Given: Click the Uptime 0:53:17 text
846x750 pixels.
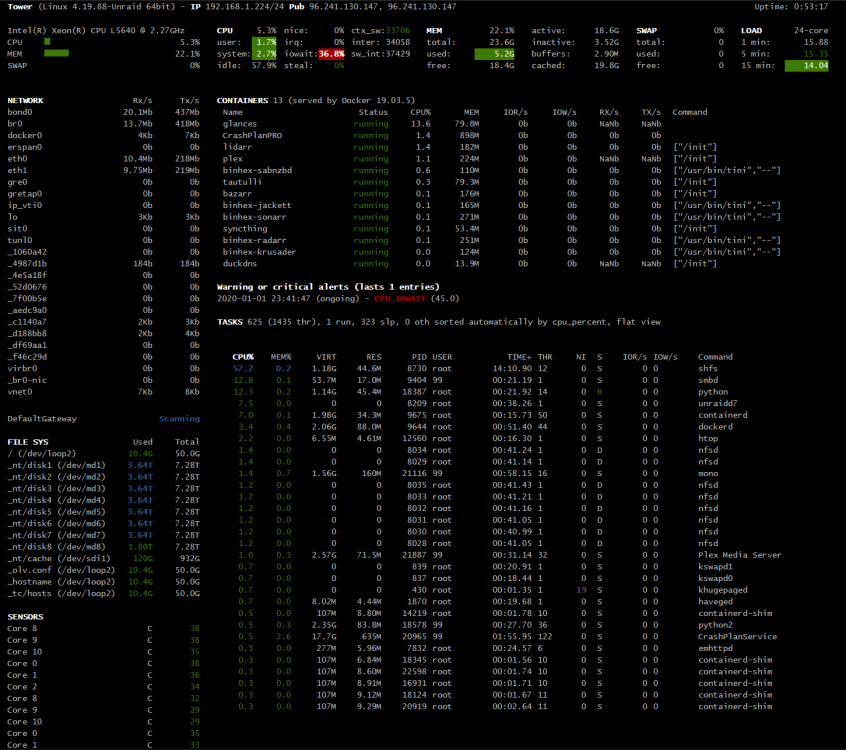Looking at the screenshot, I should pos(791,7).
